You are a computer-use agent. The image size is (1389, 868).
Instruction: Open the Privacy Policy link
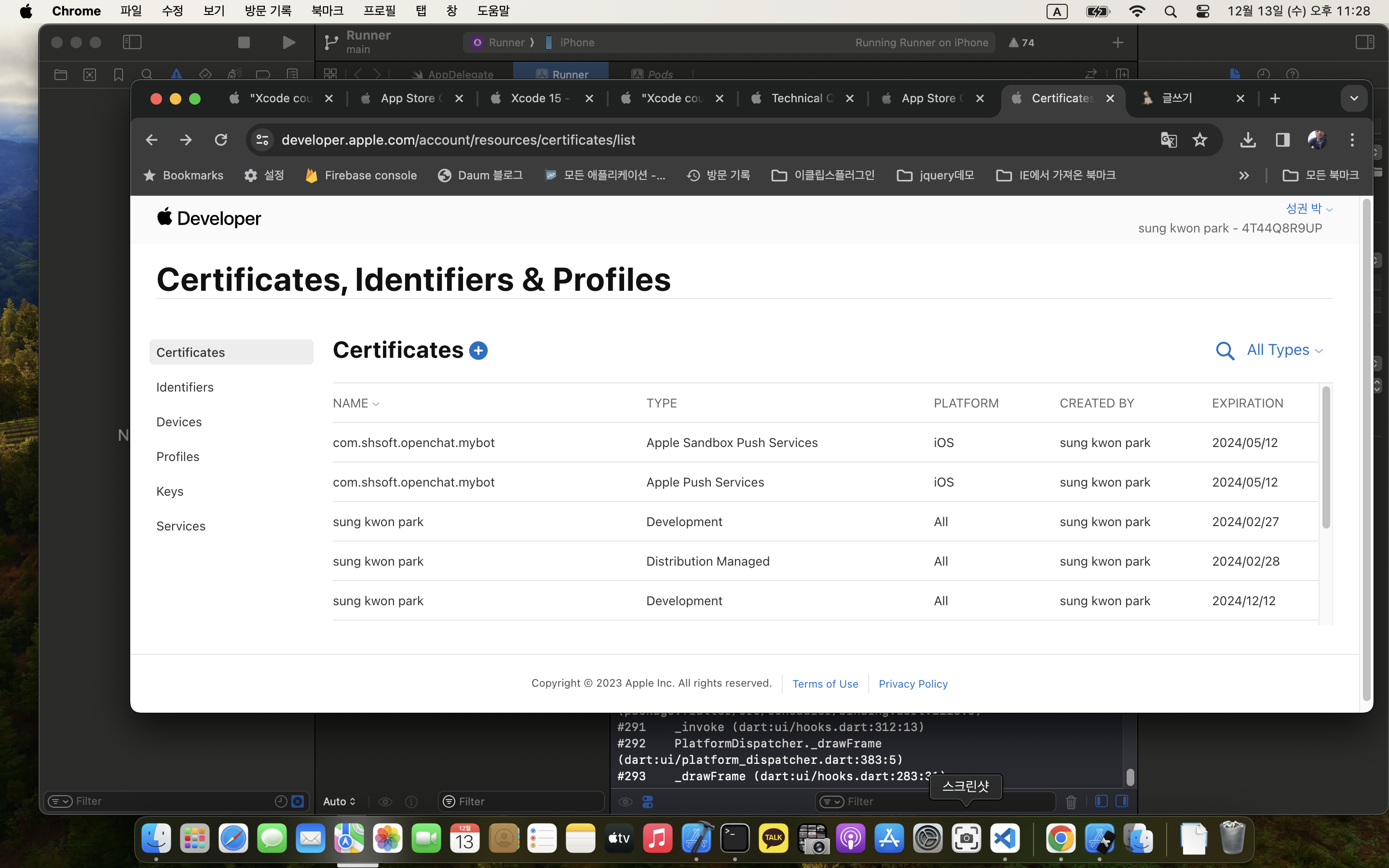(912, 684)
